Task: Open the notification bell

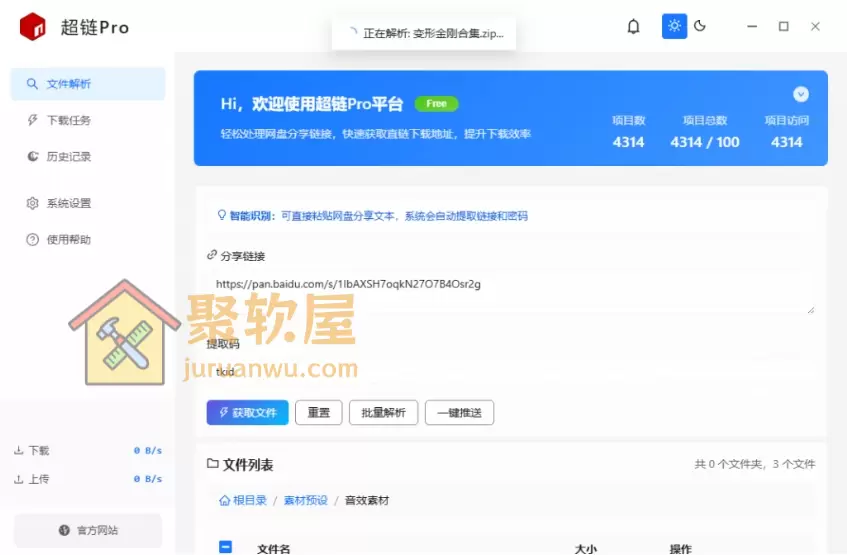Action: [x=633, y=26]
